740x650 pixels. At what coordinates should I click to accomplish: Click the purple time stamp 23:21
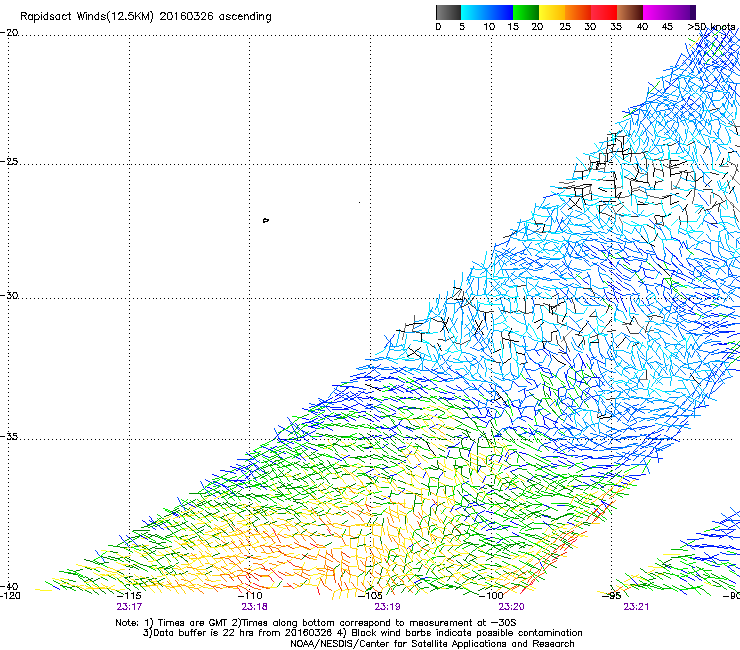point(636,607)
